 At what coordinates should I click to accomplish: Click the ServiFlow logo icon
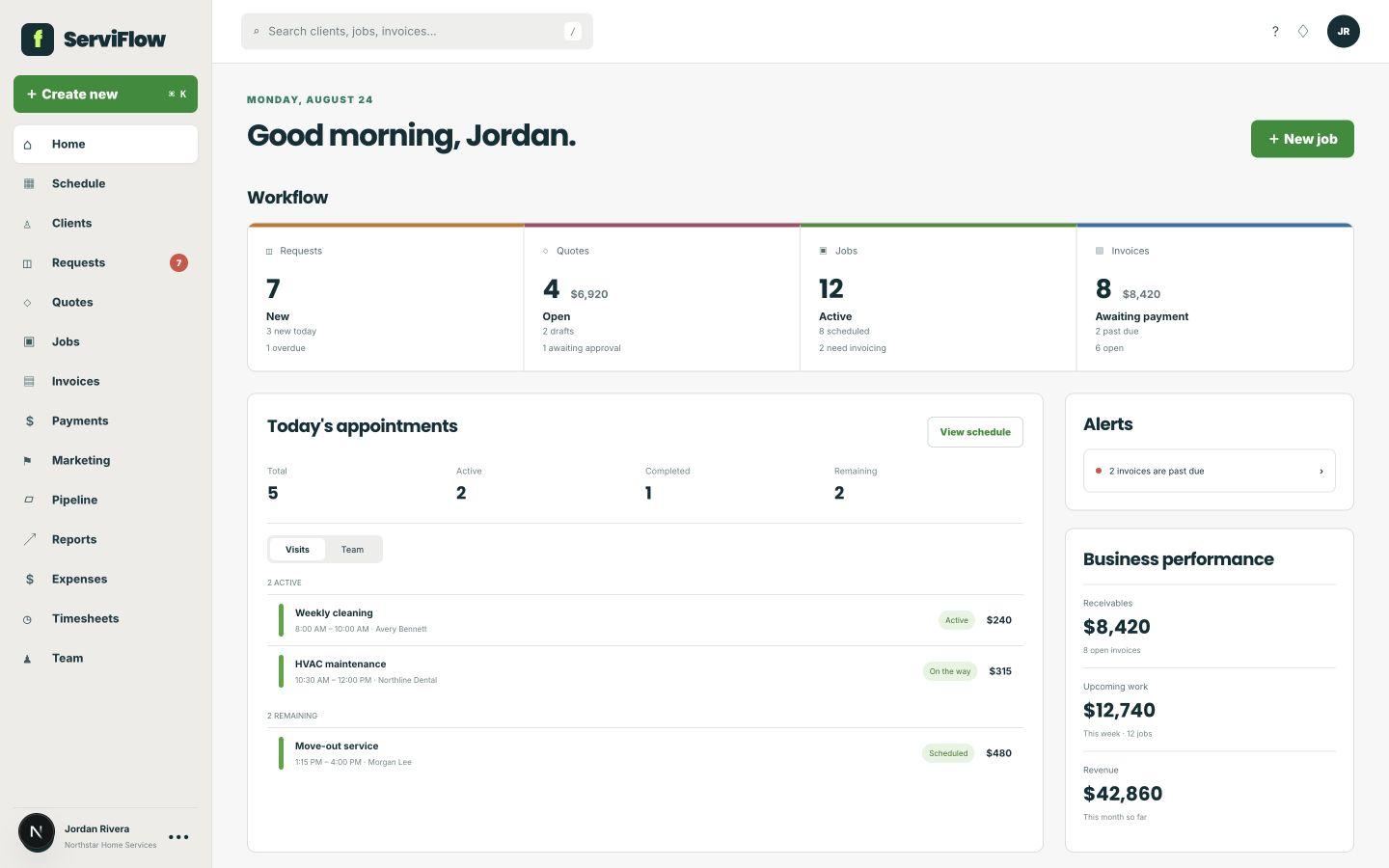[38, 40]
